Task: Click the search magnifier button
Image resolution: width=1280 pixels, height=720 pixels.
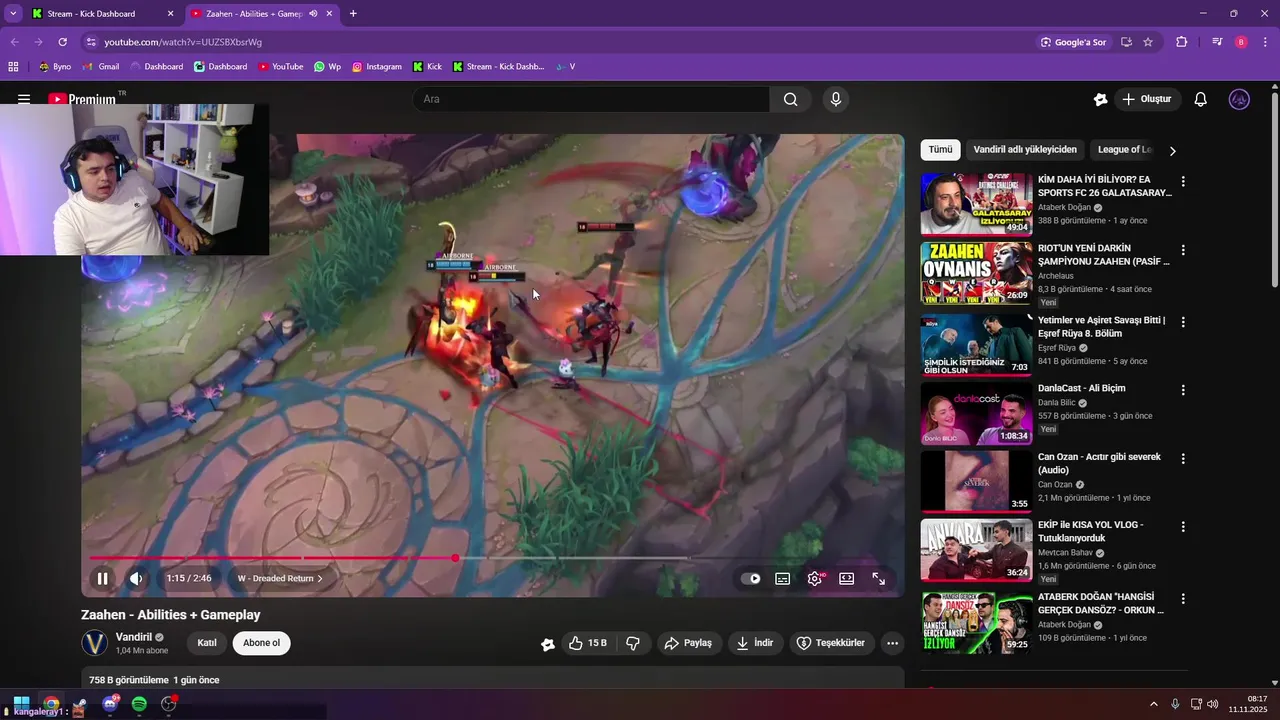Action: click(x=791, y=99)
